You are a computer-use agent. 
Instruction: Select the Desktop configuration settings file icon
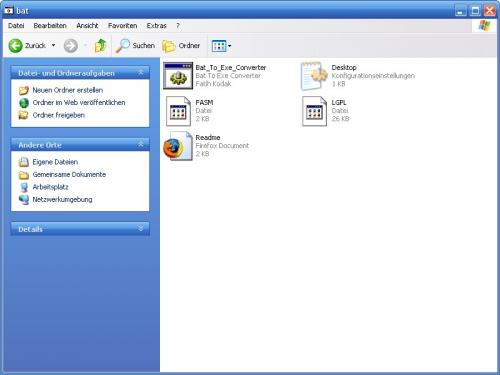pos(314,76)
